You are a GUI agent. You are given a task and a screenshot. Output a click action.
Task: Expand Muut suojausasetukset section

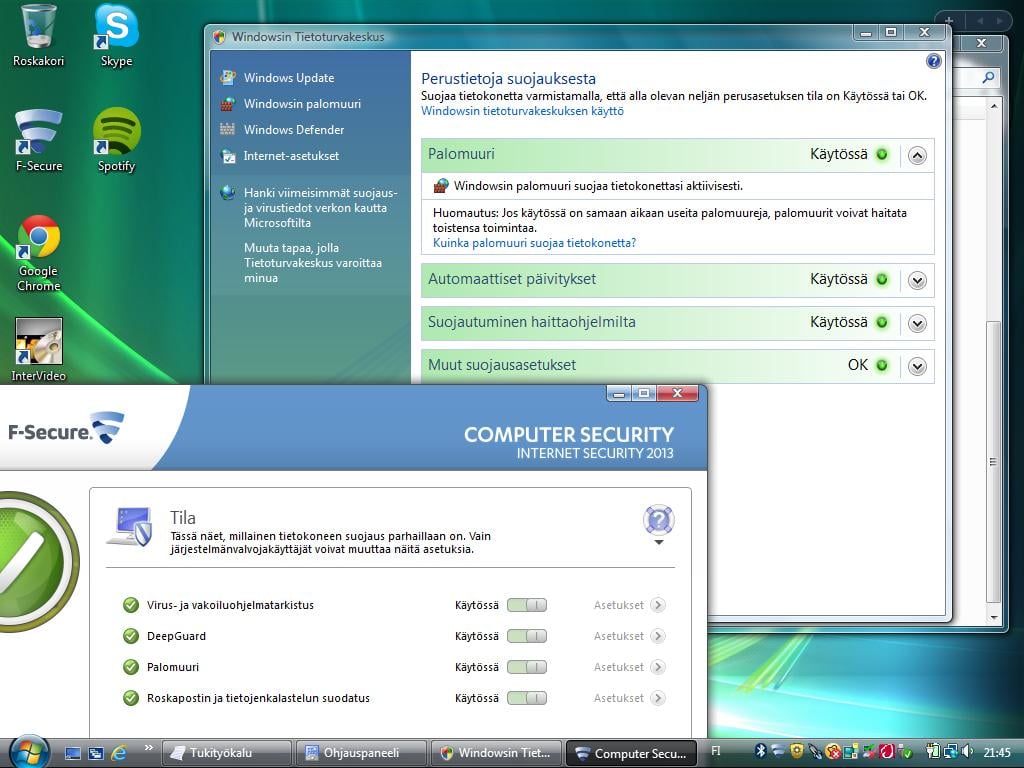[917, 366]
